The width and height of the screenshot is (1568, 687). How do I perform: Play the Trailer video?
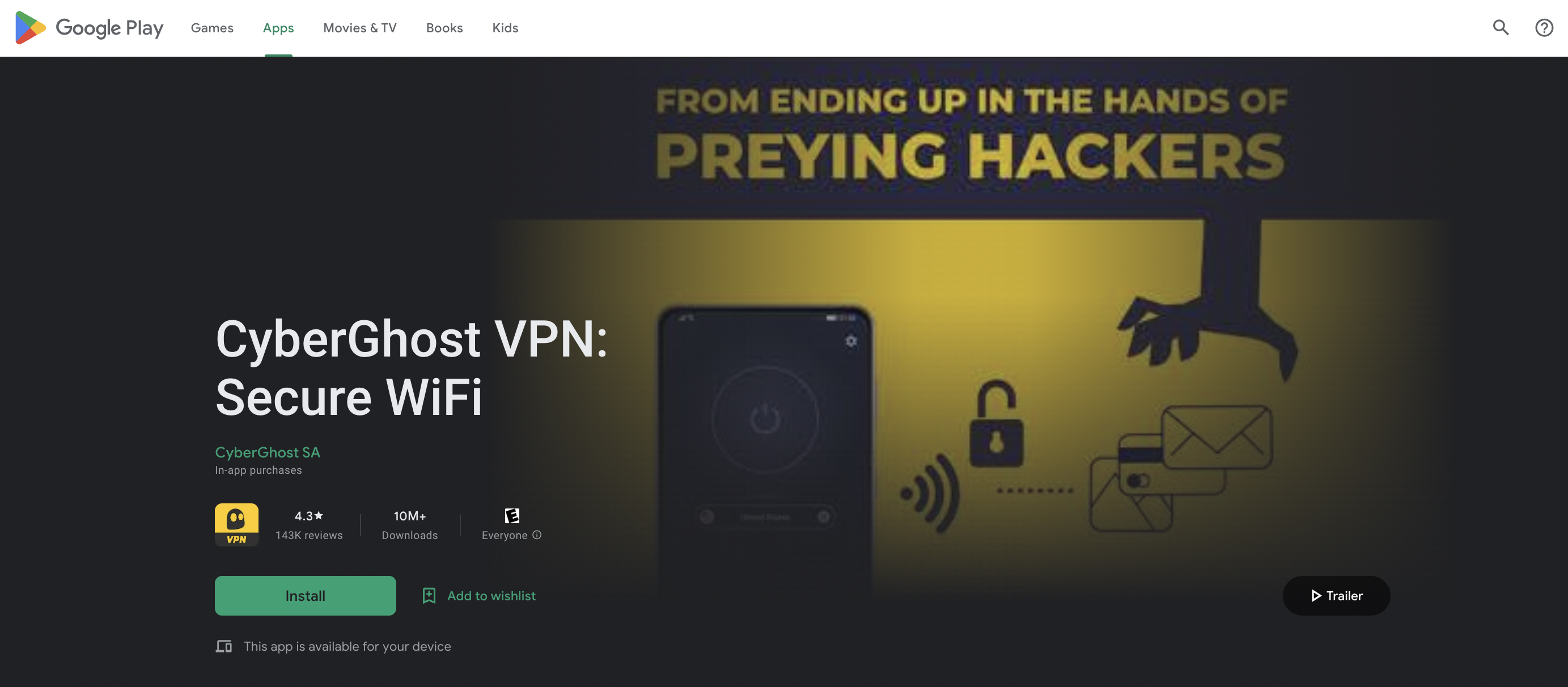point(1336,596)
